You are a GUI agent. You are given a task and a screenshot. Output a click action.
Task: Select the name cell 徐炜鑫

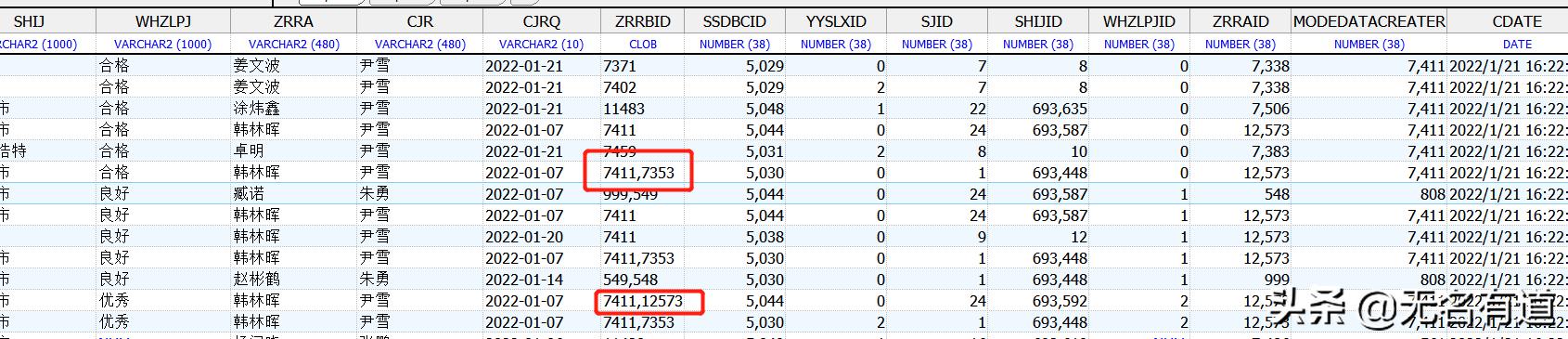(257, 109)
